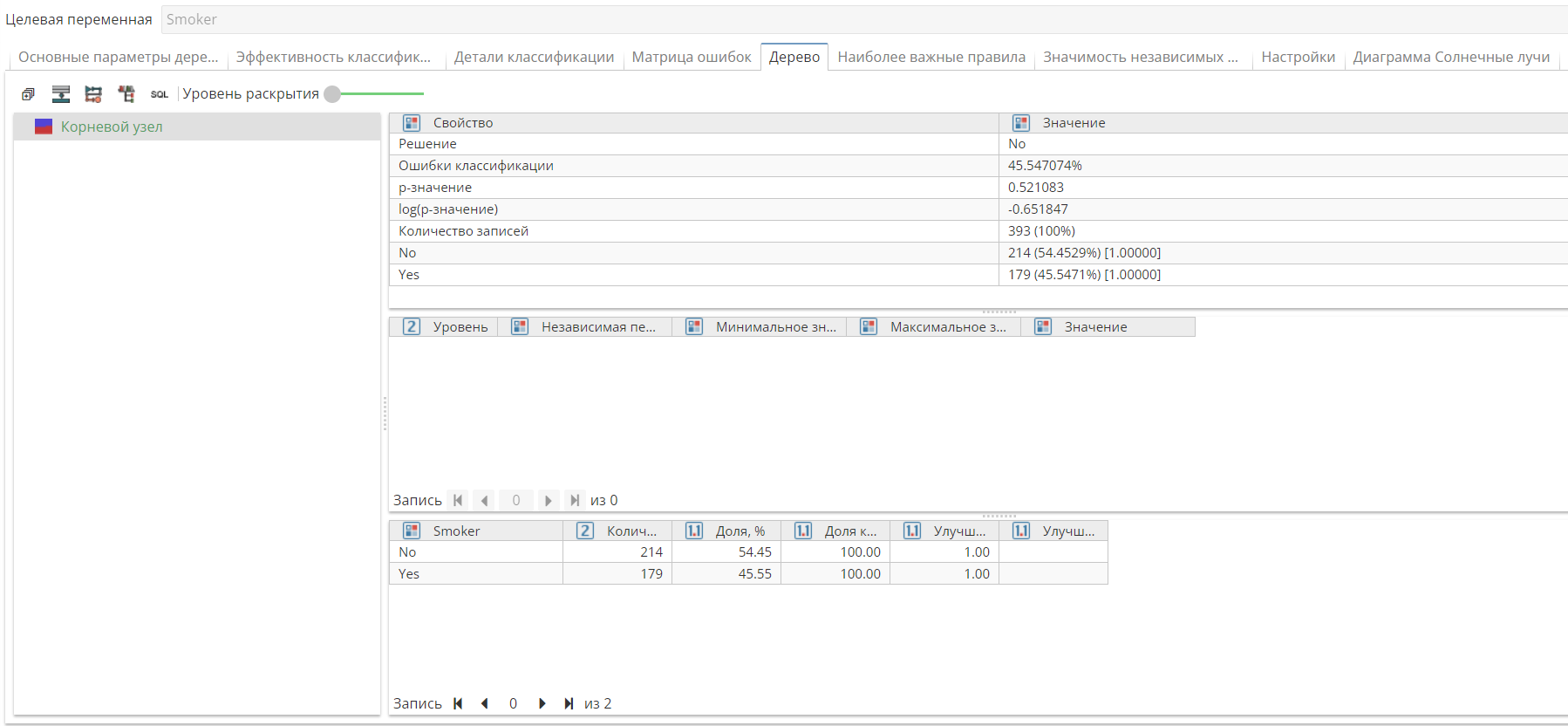The height and width of the screenshot is (726, 1568).
Task: Go to previous record in Smoker table navigator
Action: pos(485,703)
